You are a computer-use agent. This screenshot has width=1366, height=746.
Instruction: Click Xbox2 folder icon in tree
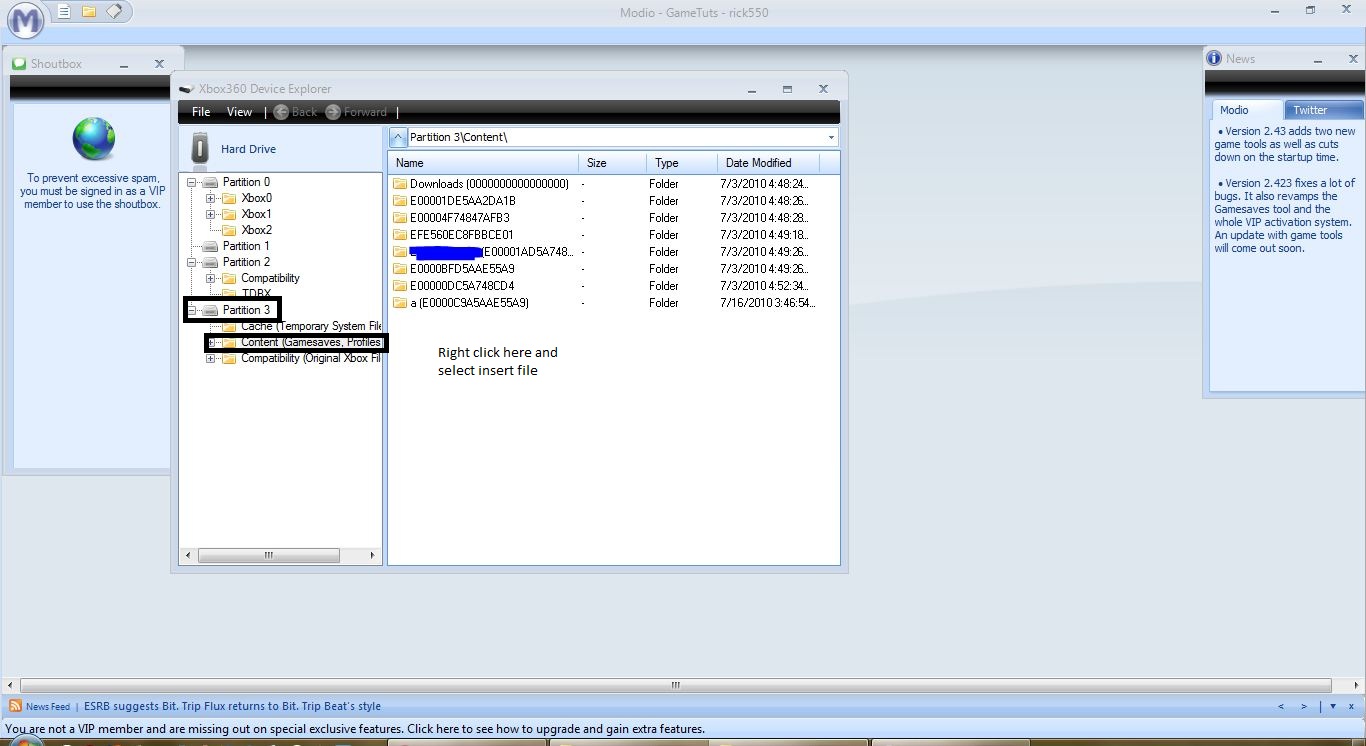pos(229,230)
